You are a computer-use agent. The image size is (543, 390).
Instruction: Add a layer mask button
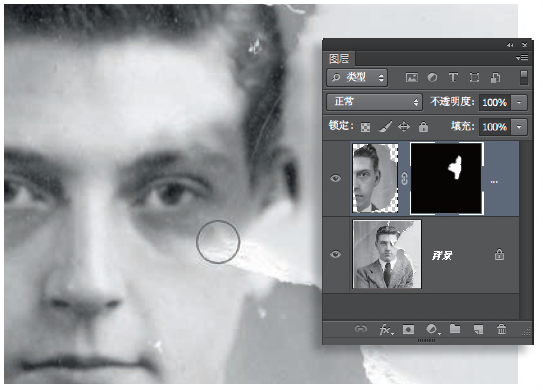click(408, 329)
